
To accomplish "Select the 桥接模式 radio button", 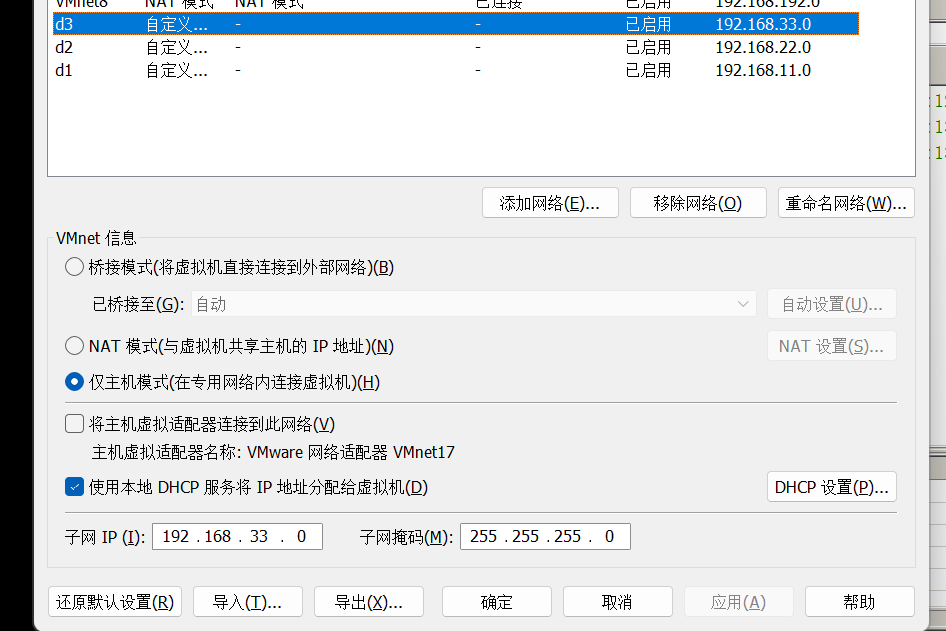I will coord(74,267).
